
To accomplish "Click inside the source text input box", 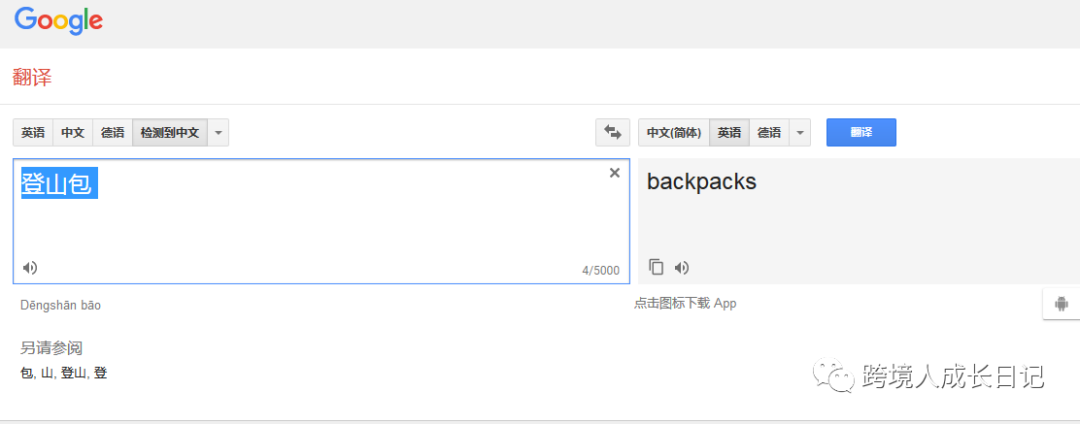I will click(321, 221).
